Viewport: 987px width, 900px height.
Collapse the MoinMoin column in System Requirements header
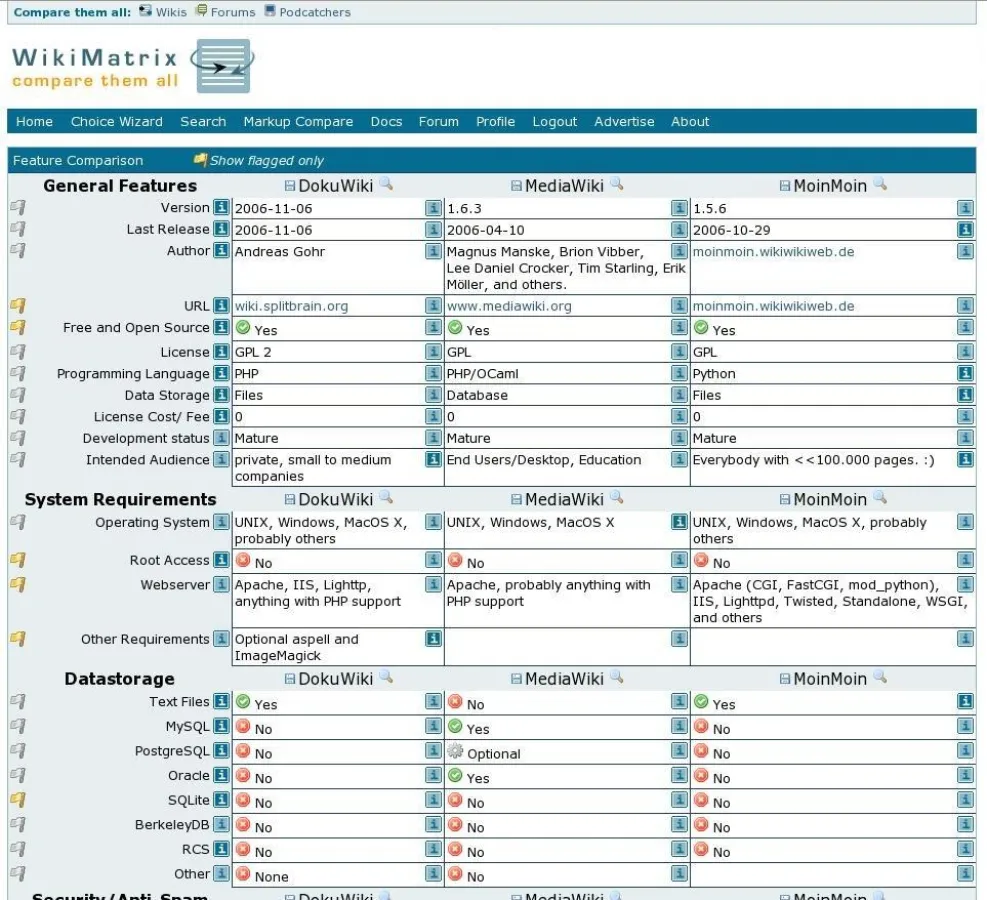785,500
